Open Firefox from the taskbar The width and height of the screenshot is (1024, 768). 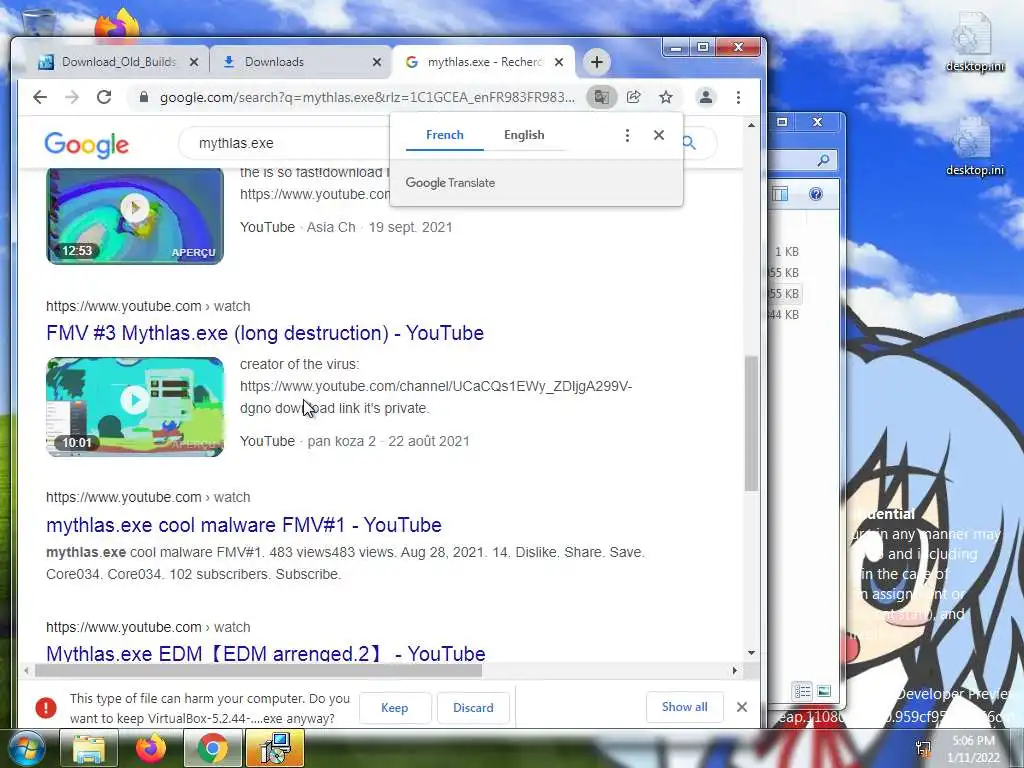click(x=151, y=748)
